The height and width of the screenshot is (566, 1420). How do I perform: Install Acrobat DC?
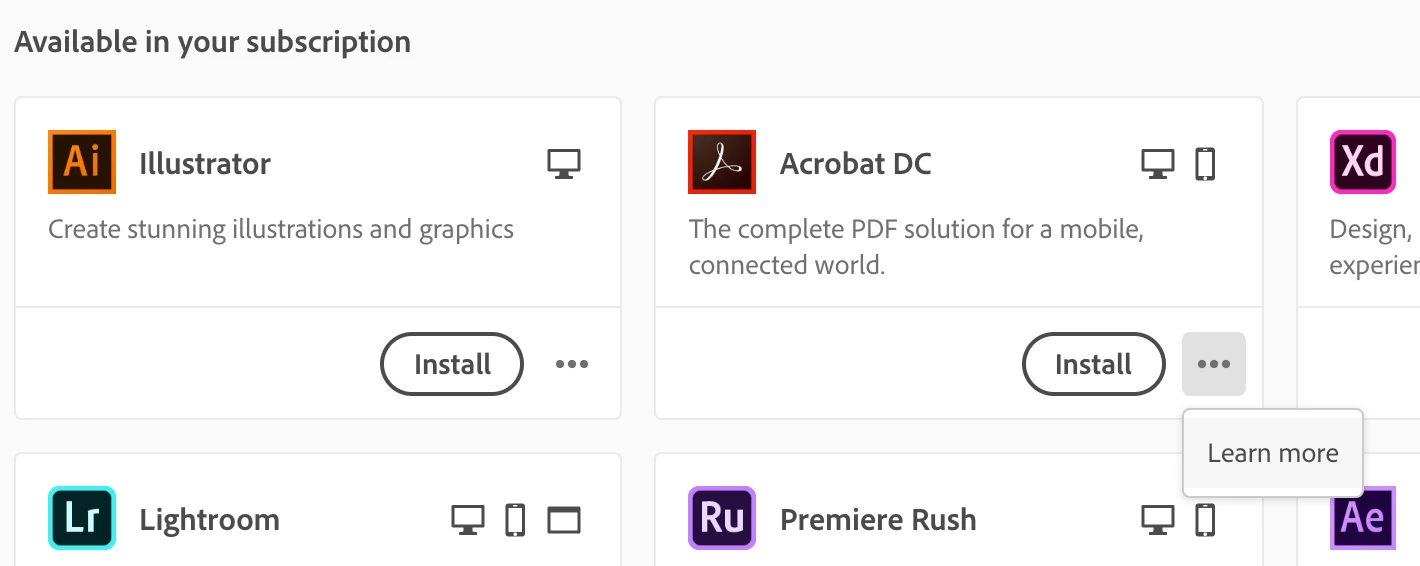1093,364
